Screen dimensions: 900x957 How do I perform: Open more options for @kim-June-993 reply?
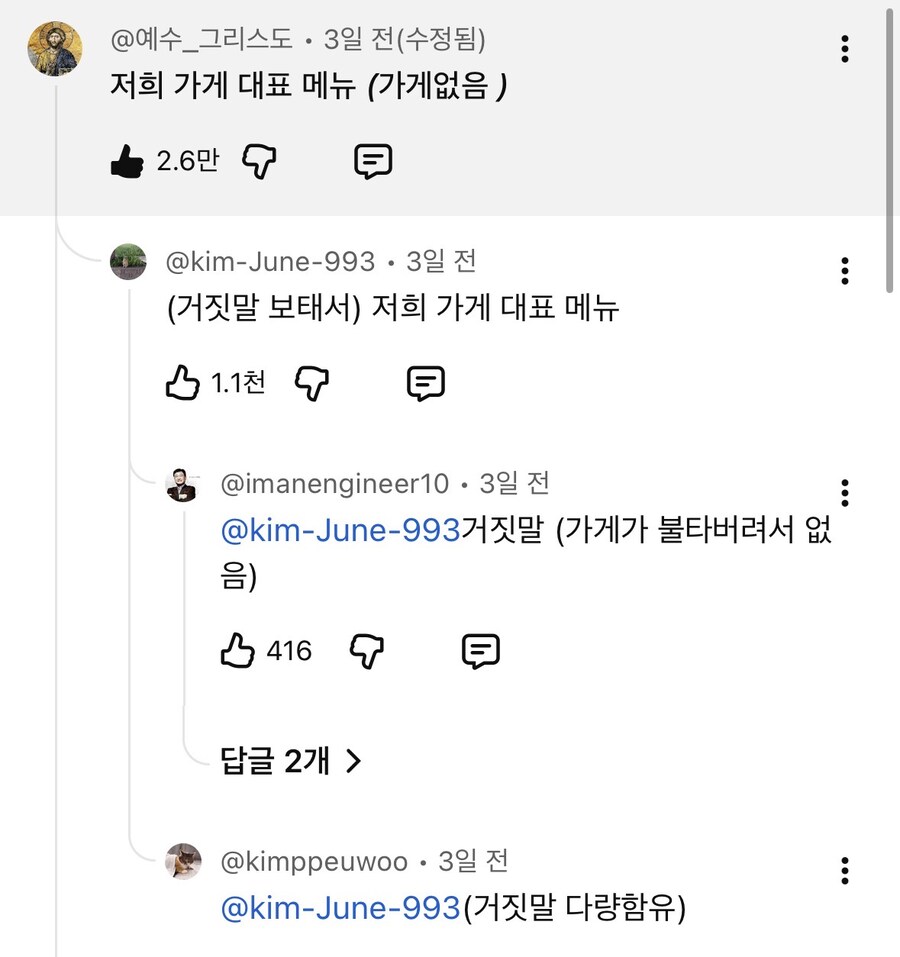tap(845, 270)
